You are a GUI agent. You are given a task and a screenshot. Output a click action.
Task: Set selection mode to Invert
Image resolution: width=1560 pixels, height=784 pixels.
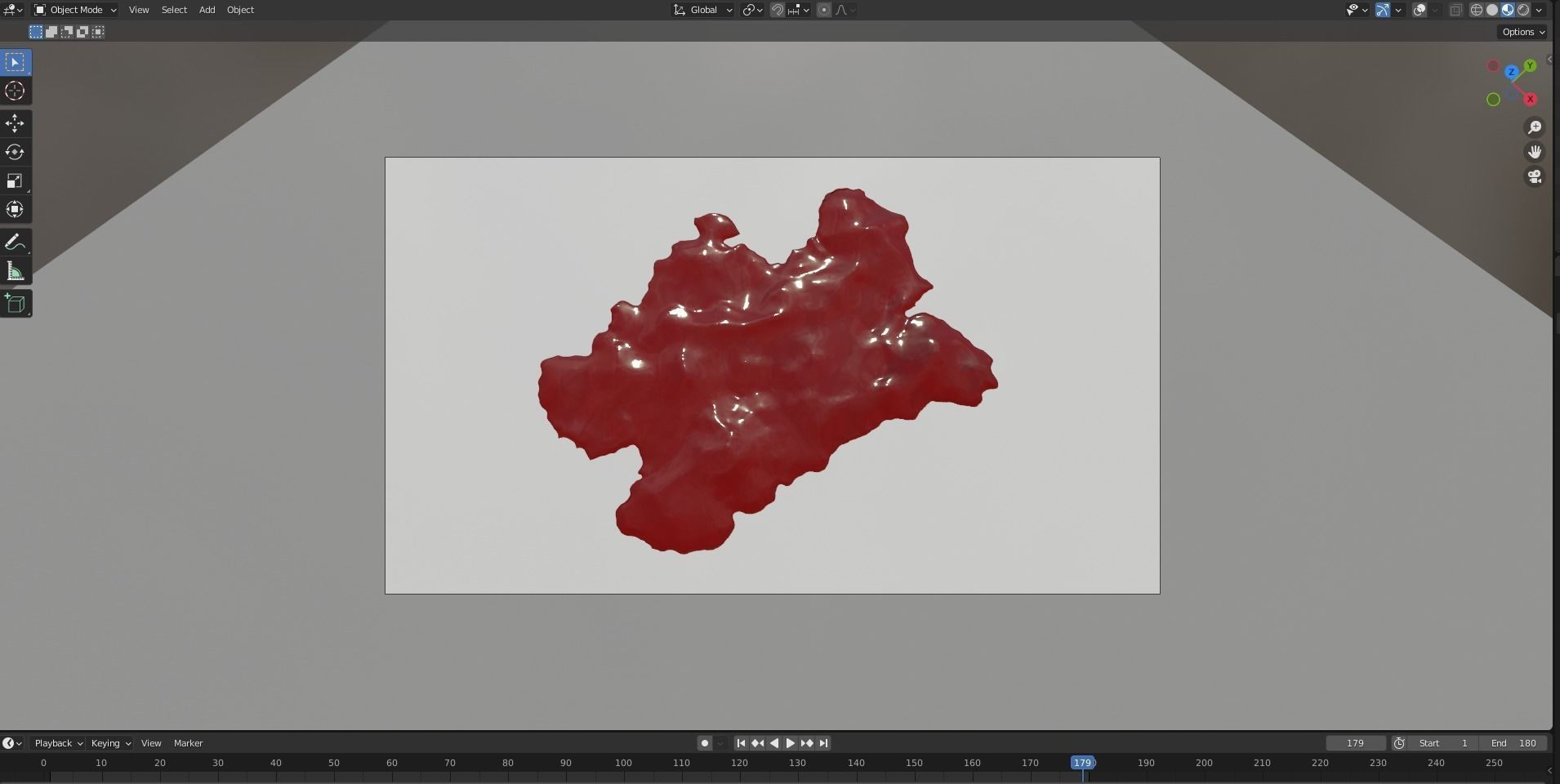pos(82,32)
